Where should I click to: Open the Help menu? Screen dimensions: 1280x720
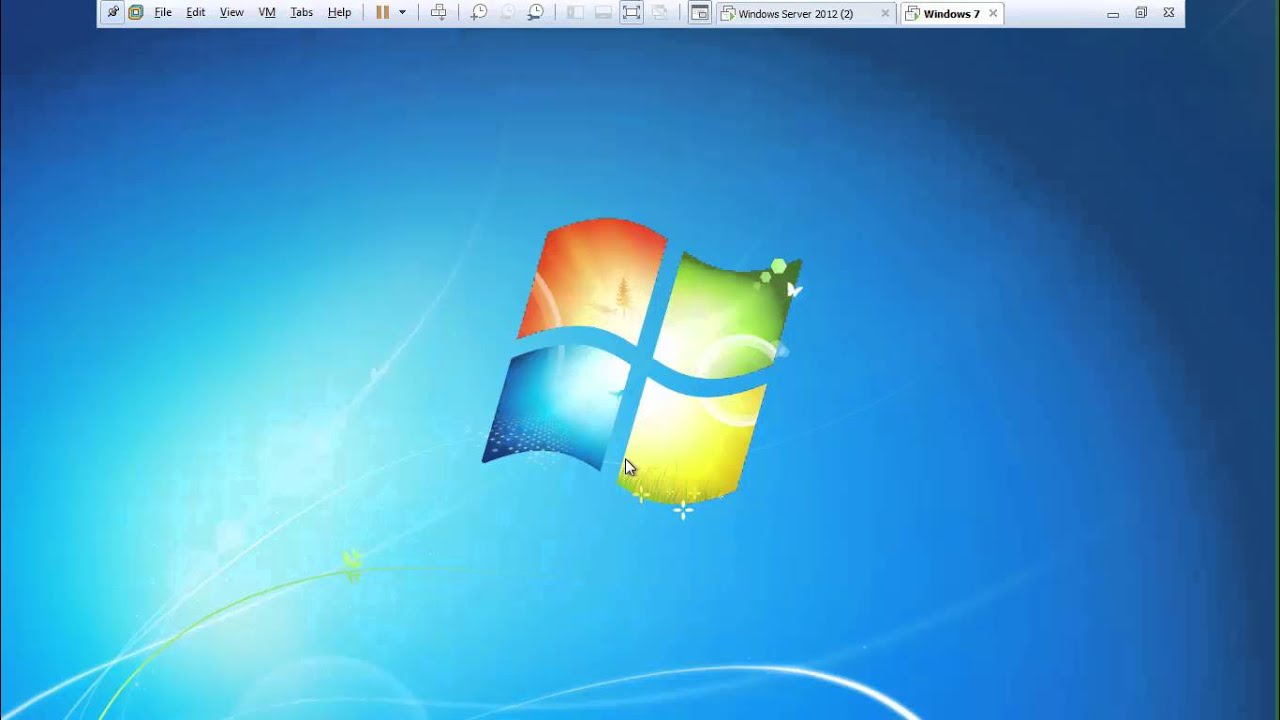[340, 13]
